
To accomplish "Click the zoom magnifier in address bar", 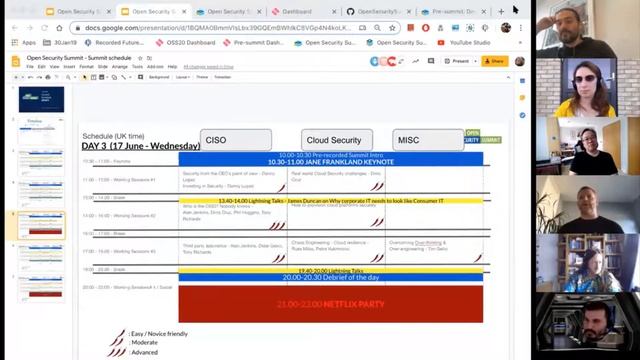I will (377, 28).
